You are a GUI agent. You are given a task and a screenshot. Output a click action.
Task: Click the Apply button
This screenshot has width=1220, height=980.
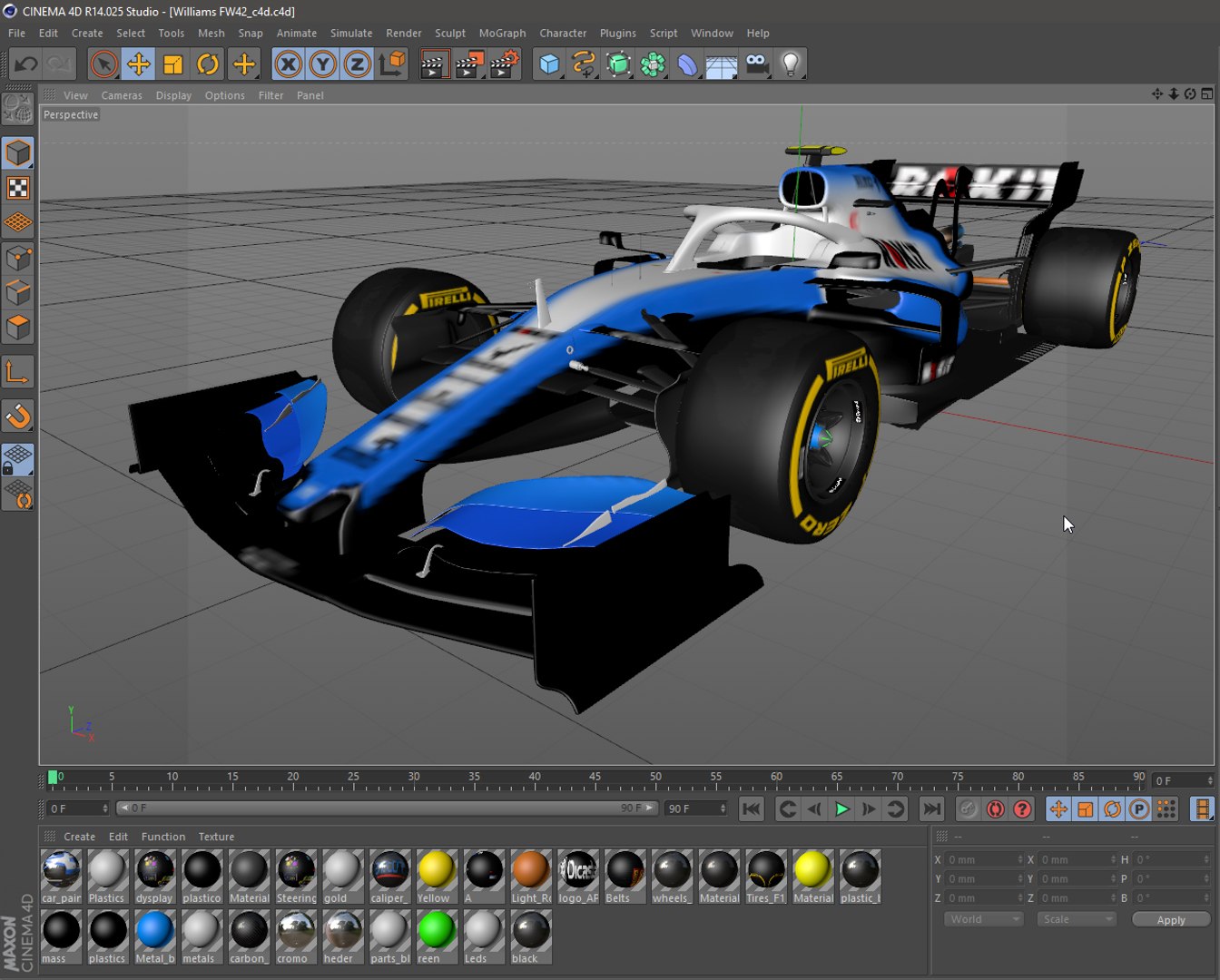[x=1171, y=919]
